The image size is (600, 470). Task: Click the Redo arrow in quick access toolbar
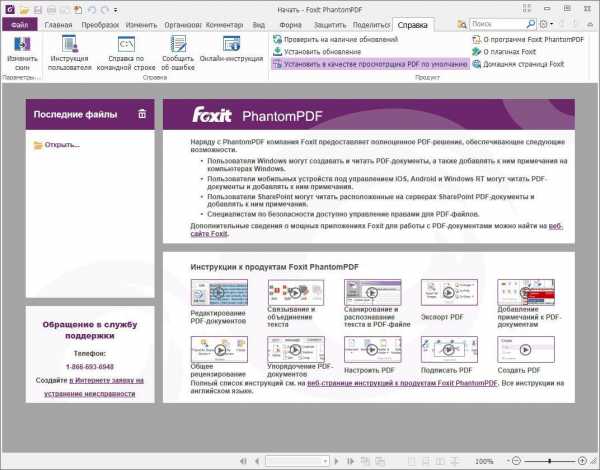[105, 10]
